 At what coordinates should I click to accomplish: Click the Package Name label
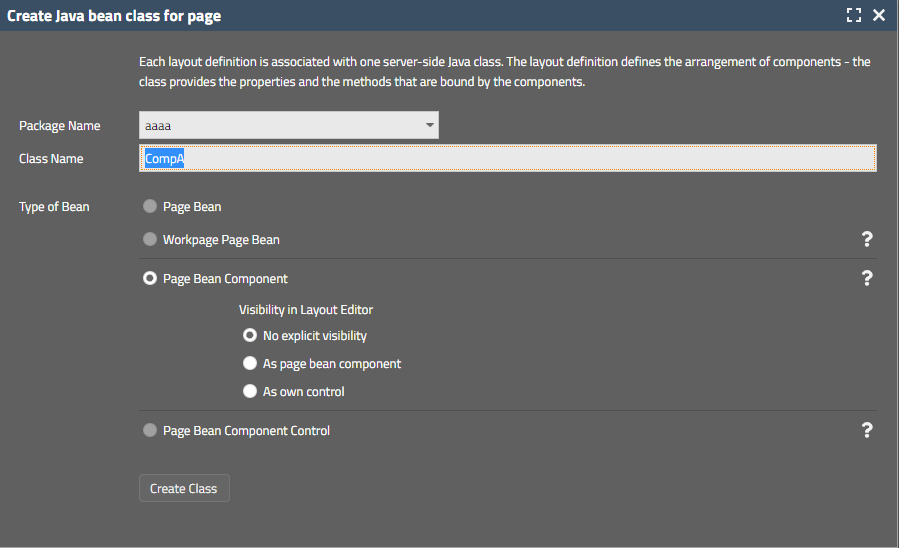click(60, 126)
